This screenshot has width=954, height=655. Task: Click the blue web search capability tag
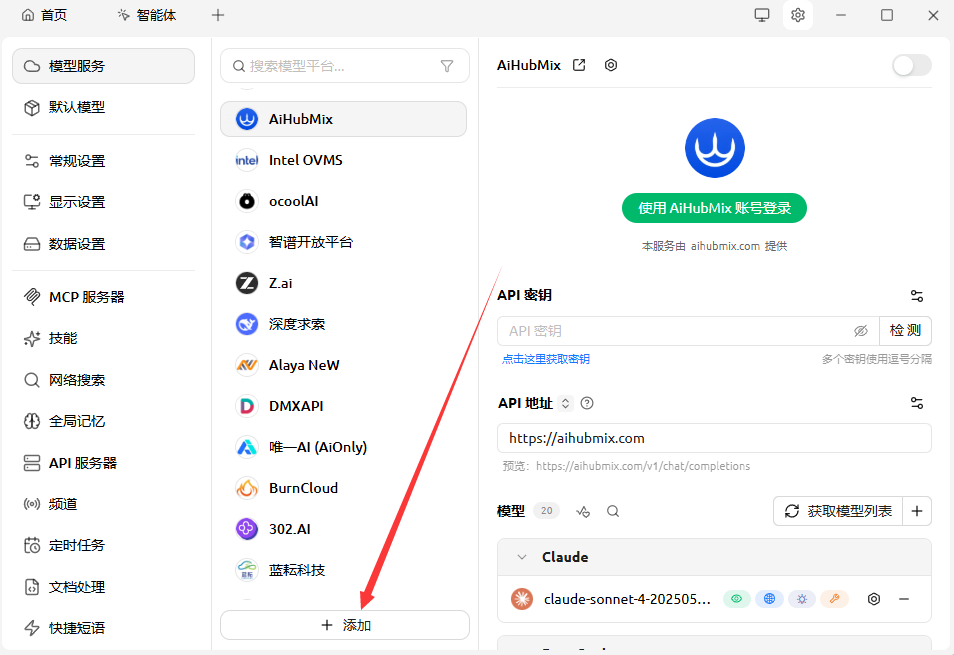pyautogui.click(x=769, y=599)
